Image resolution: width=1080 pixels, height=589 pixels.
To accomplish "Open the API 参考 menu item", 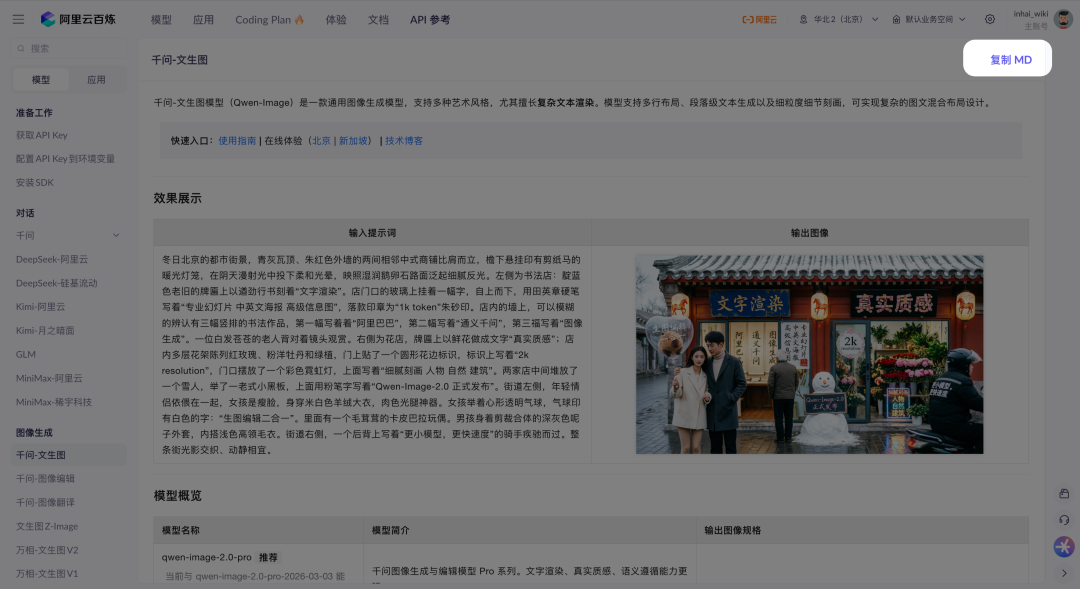I will point(430,20).
